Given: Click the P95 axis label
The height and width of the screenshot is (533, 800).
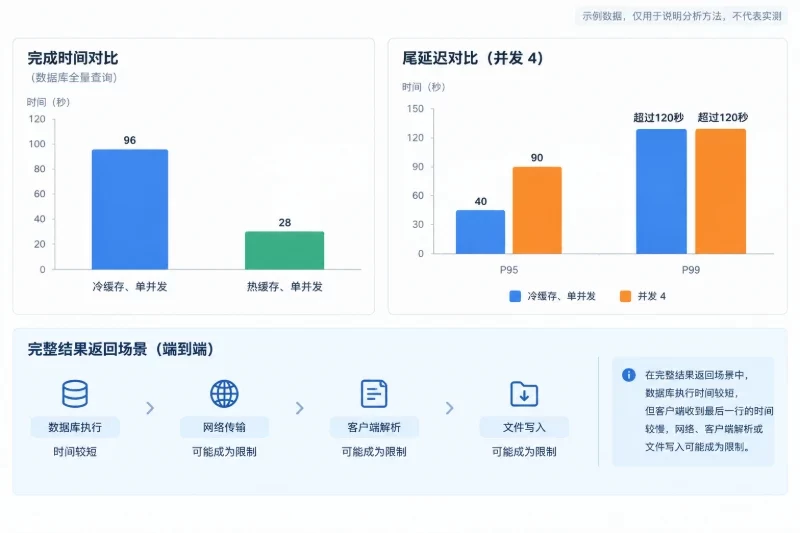Looking at the screenshot, I should coord(509,270).
